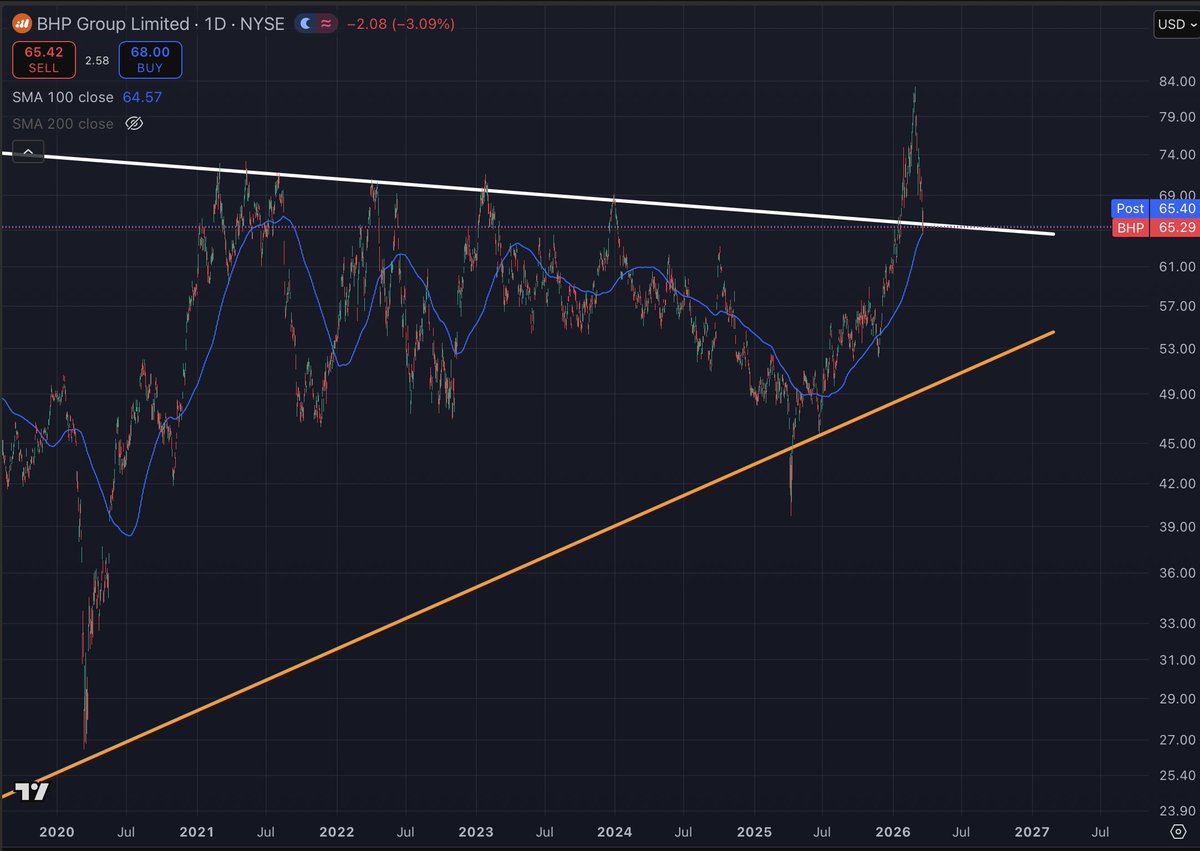
Task: Click 2027 on the time axis
Action: [x=1031, y=831]
